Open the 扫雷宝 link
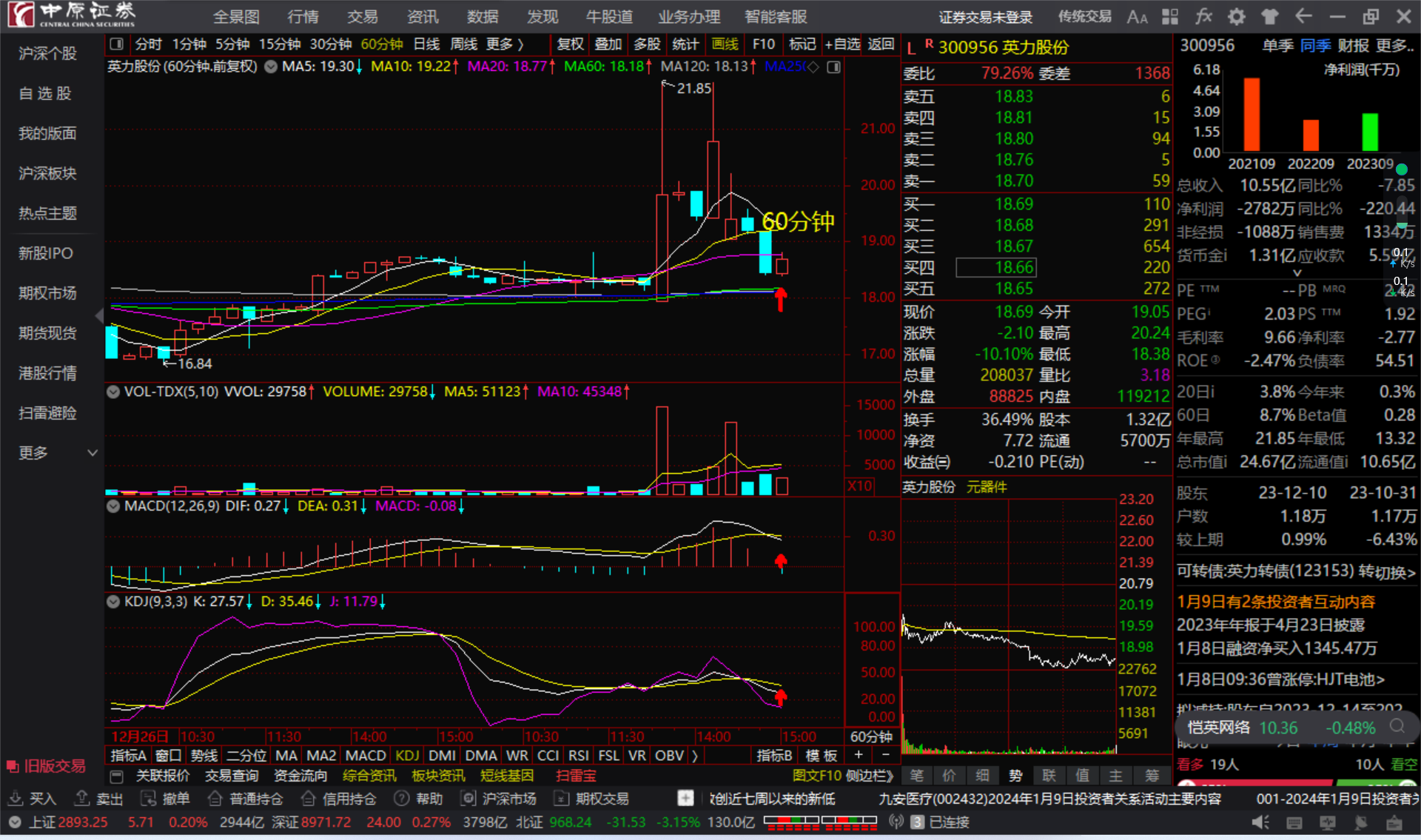The image size is (1421, 840). coord(576,776)
